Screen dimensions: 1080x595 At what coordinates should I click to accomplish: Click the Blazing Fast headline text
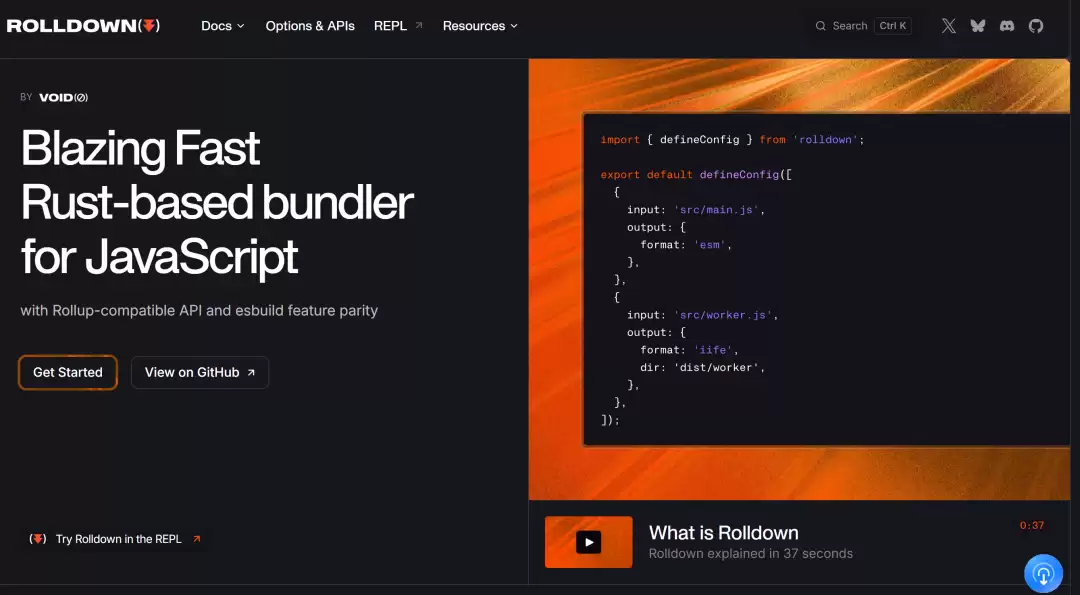click(141, 148)
